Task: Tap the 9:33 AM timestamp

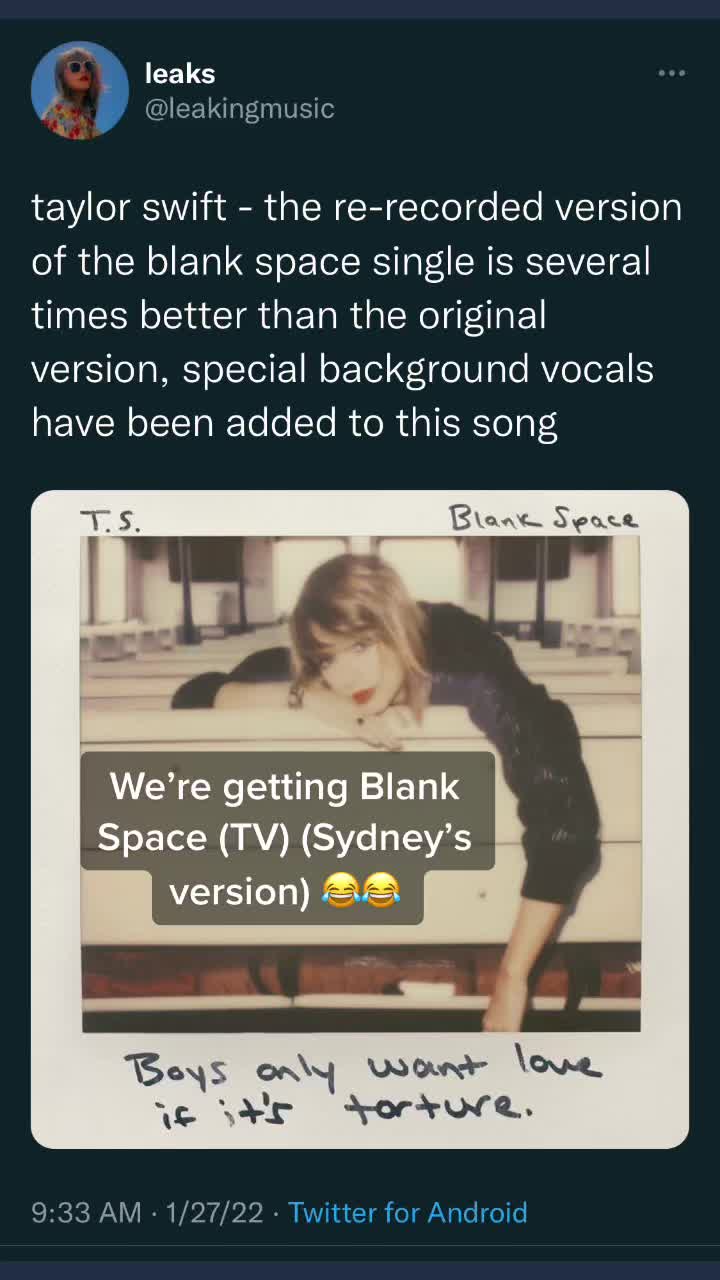Action: pyautogui.click(x=86, y=1213)
